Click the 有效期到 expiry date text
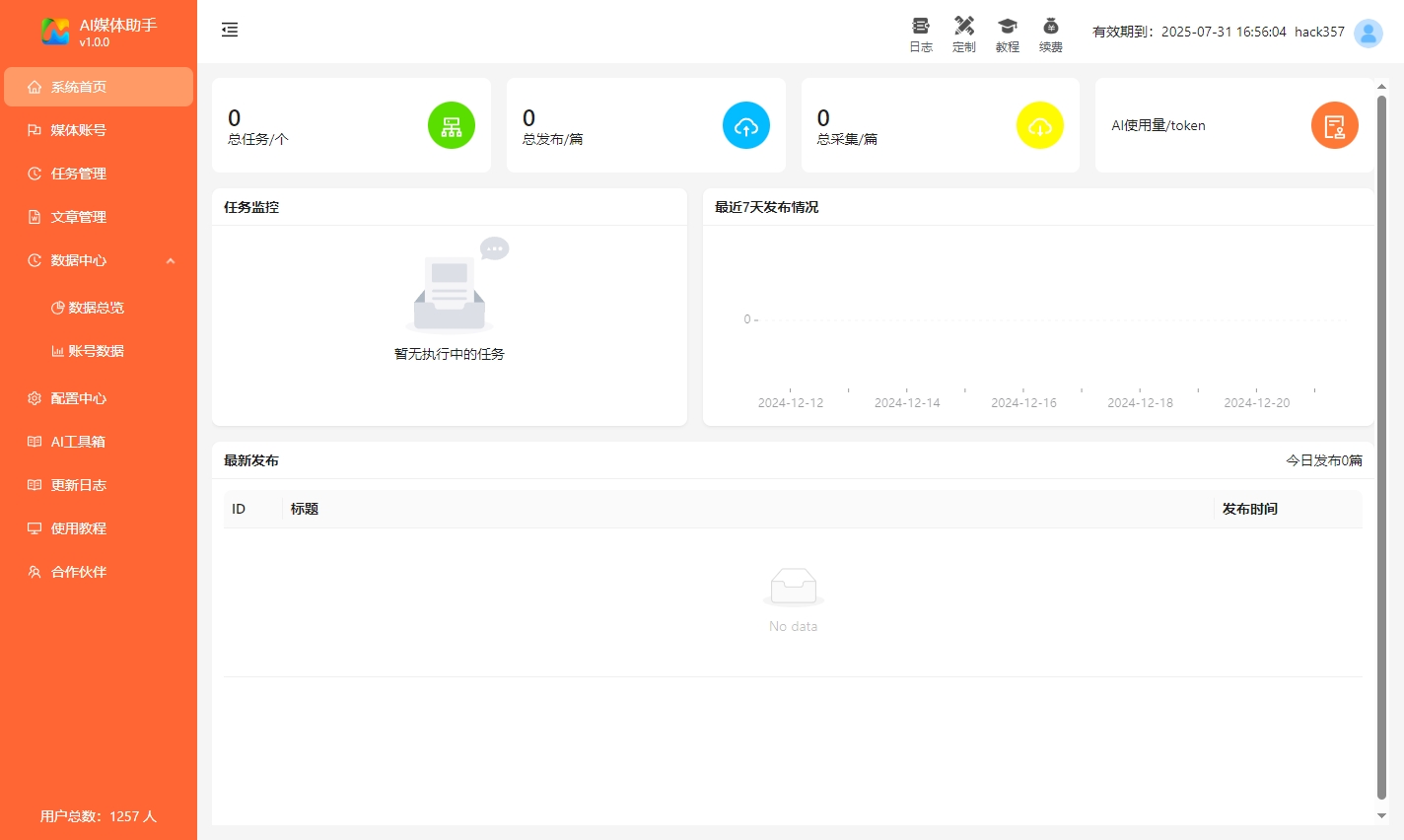 tap(1189, 32)
